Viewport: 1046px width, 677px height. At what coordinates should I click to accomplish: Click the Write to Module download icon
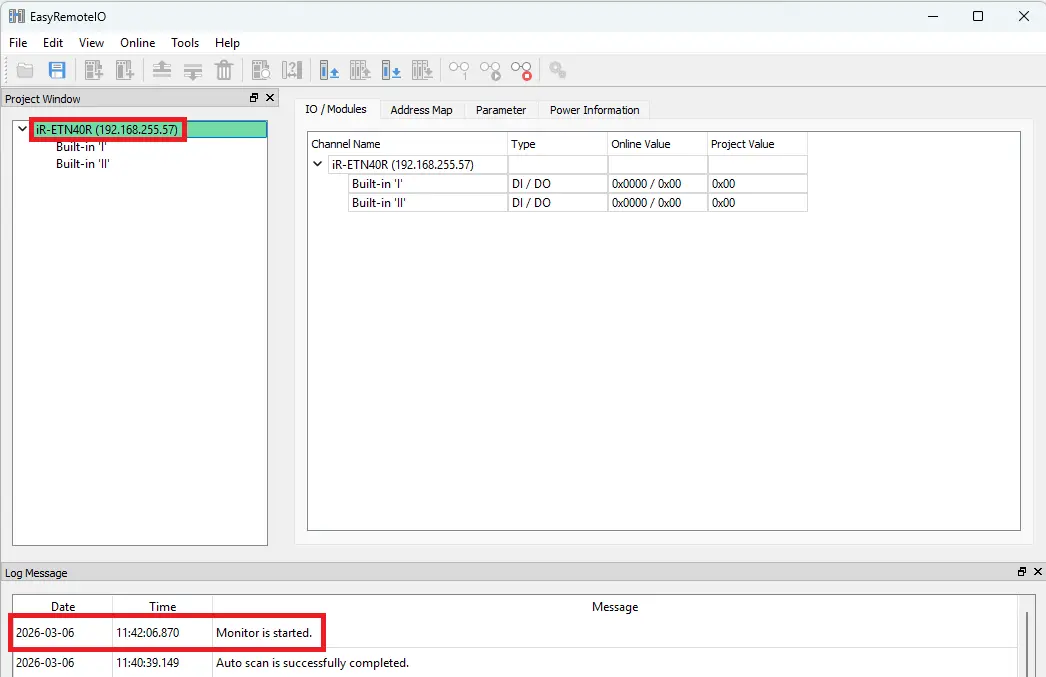[x=391, y=70]
